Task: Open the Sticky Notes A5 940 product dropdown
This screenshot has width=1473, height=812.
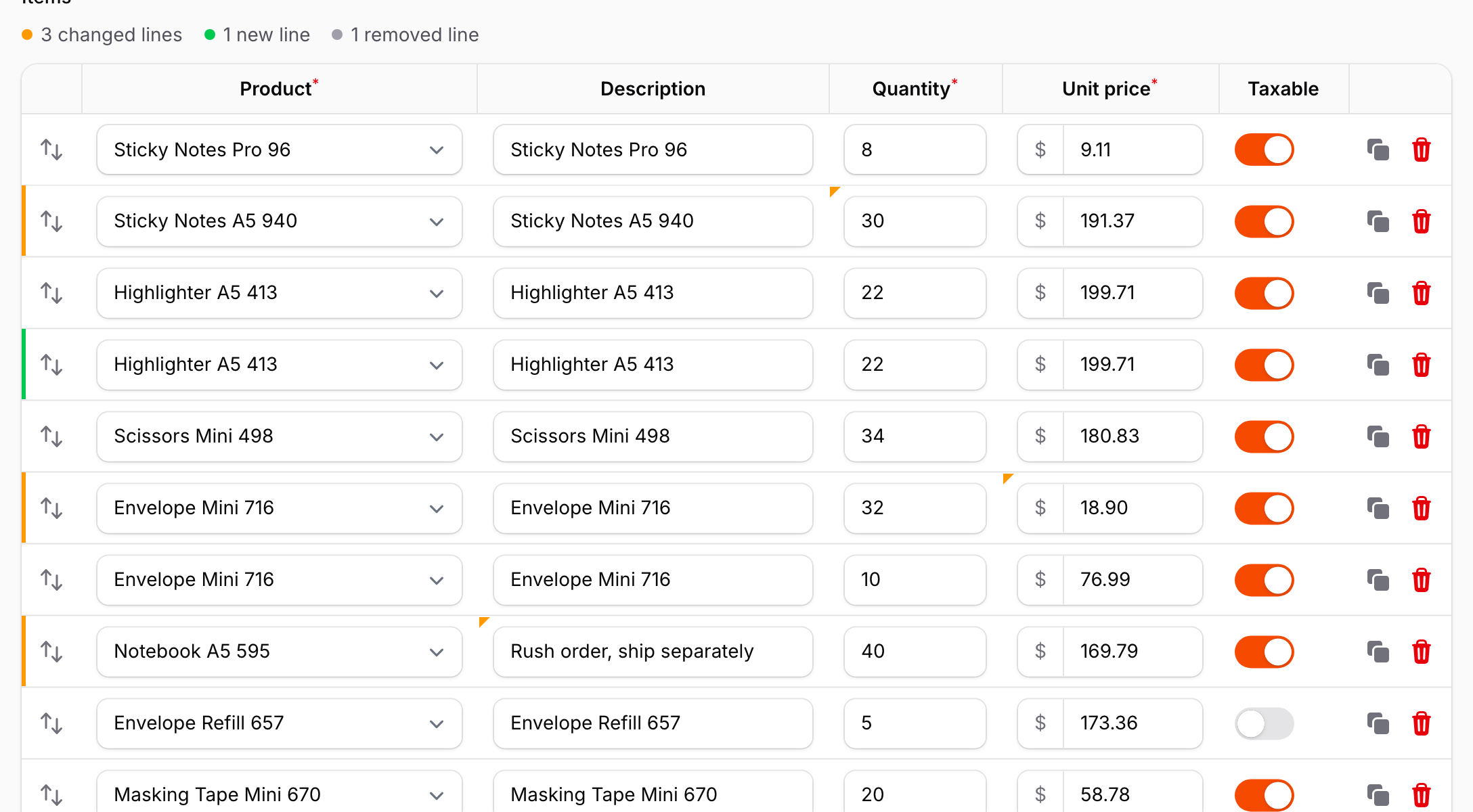Action: (x=280, y=221)
